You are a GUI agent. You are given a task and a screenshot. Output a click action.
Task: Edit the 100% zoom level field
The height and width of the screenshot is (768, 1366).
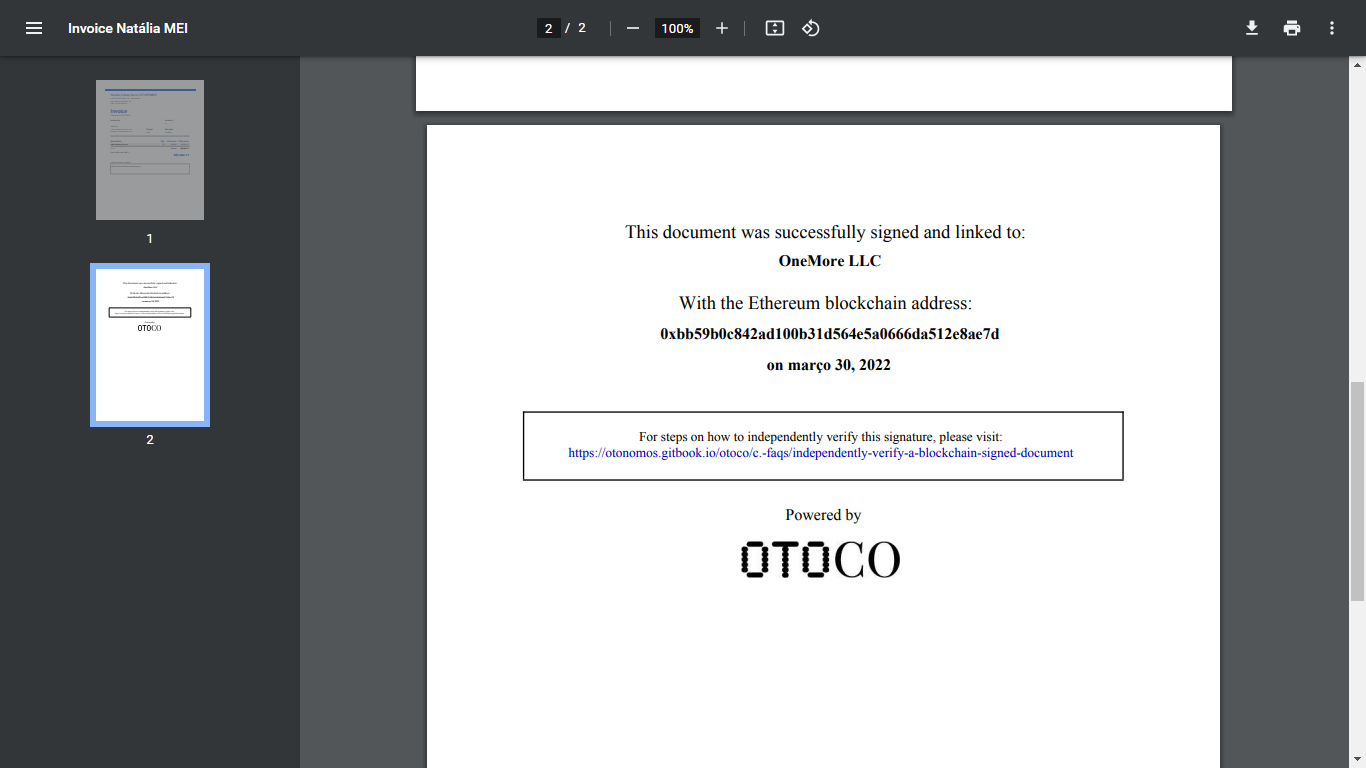point(677,28)
